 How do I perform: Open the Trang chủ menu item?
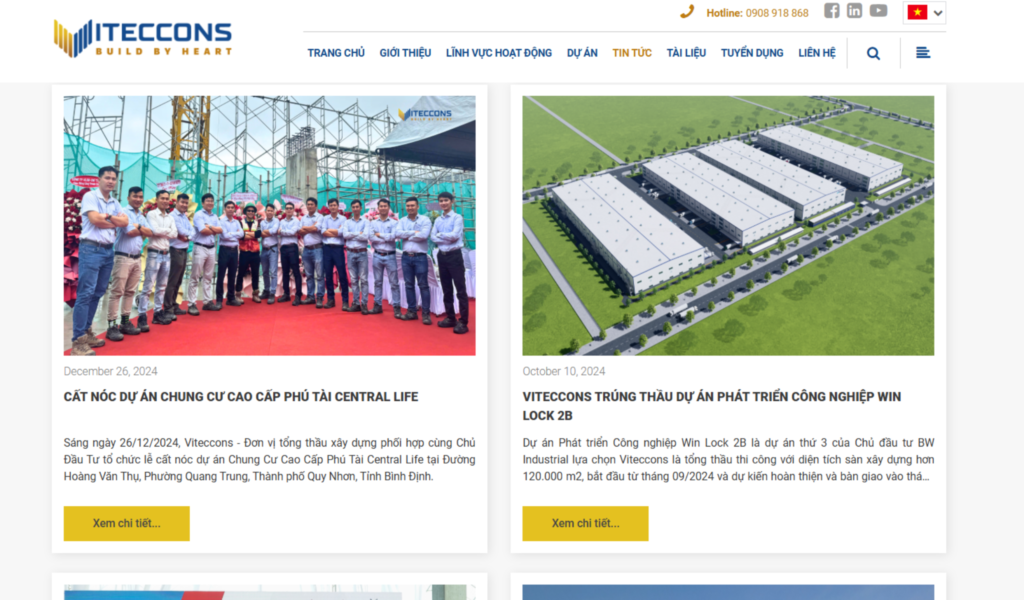(336, 53)
